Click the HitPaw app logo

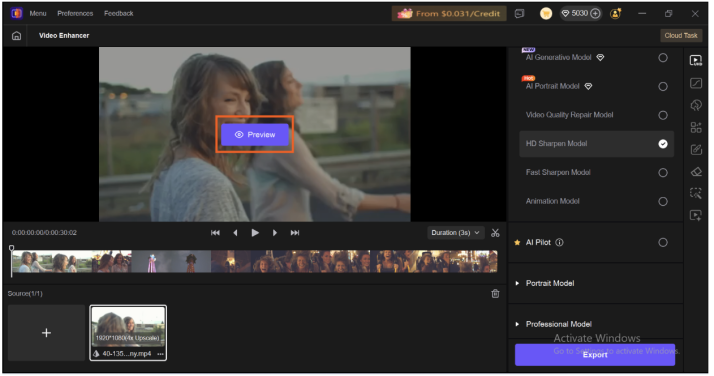pyautogui.click(x=17, y=13)
